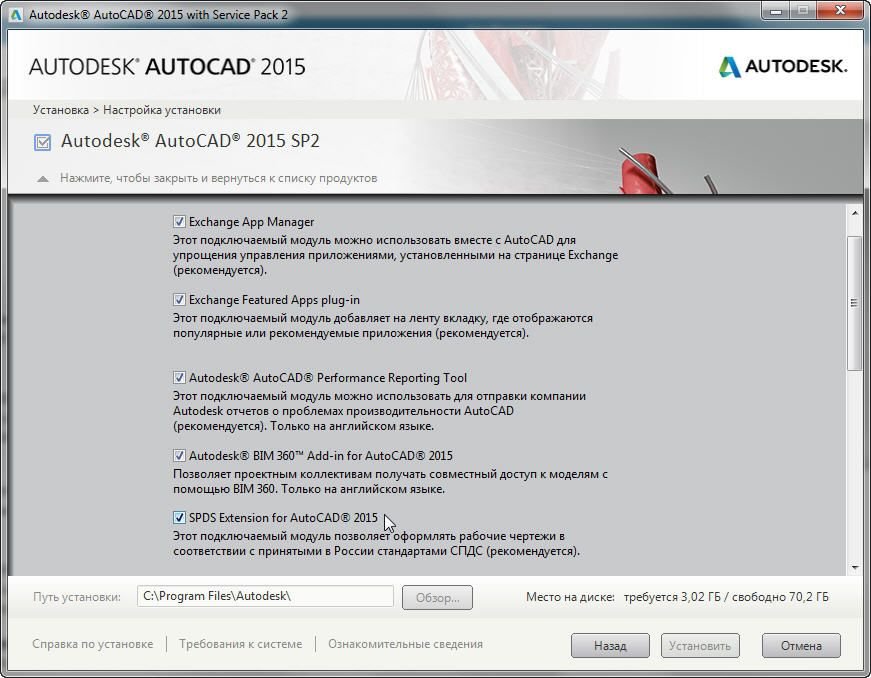Cancel setup with the Отмена button

click(x=800, y=646)
